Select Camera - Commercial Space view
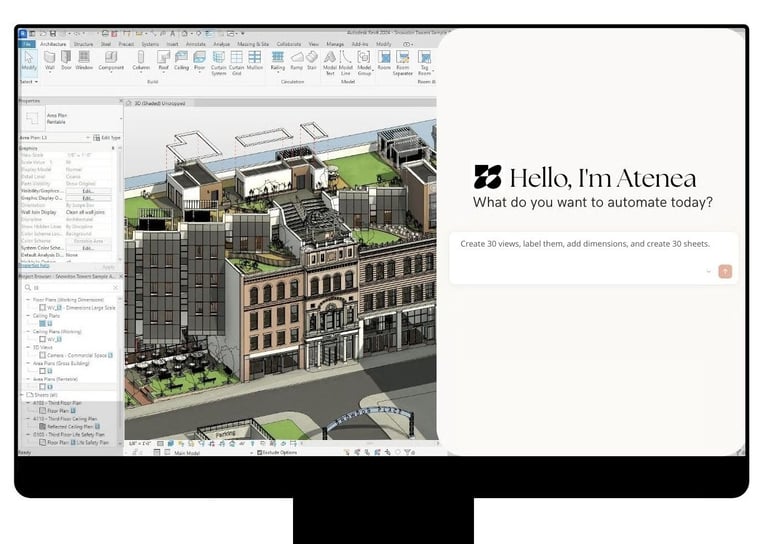This screenshot has width=768, height=544. 76,355
